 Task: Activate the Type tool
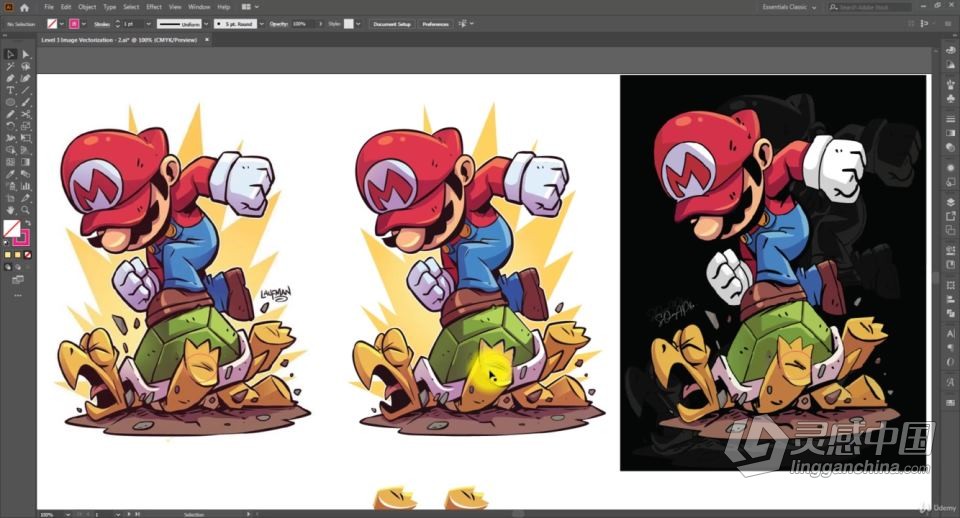(10, 90)
